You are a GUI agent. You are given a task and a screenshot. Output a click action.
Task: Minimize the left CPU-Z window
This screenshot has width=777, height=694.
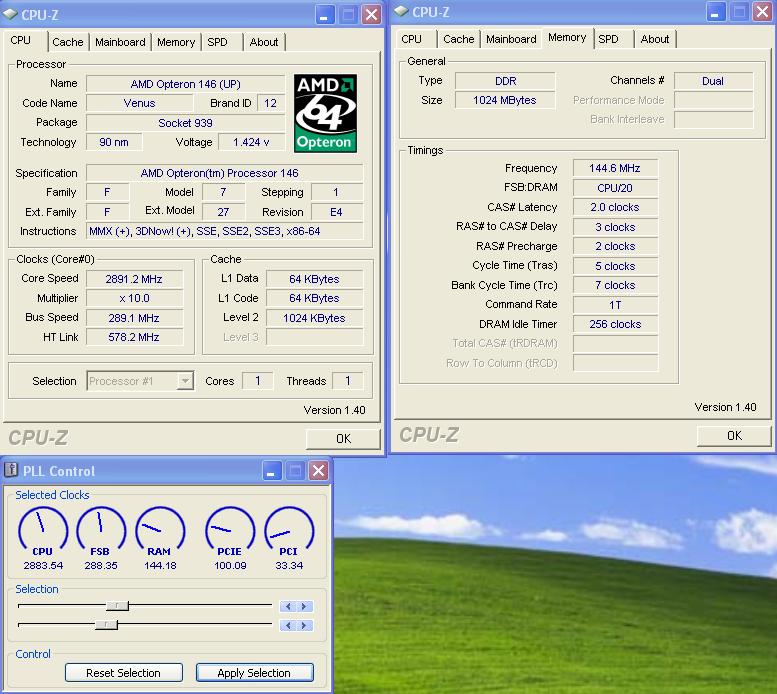coord(325,15)
